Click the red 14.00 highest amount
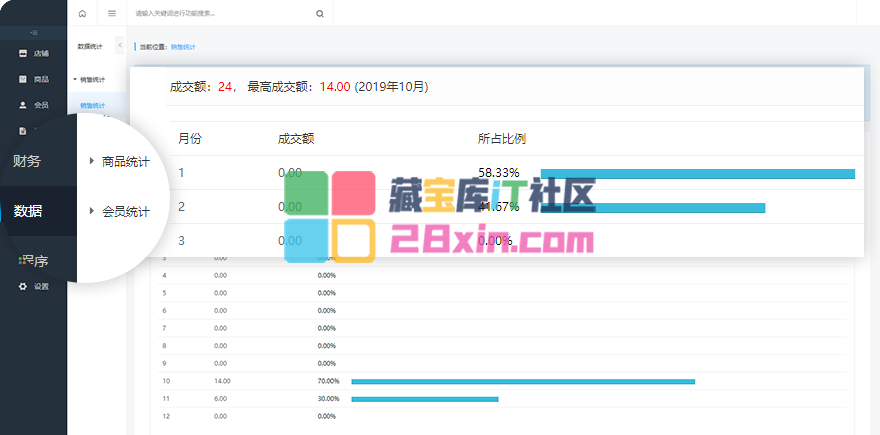Image resolution: width=880 pixels, height=435 pixels. click(x=335, y=87)
